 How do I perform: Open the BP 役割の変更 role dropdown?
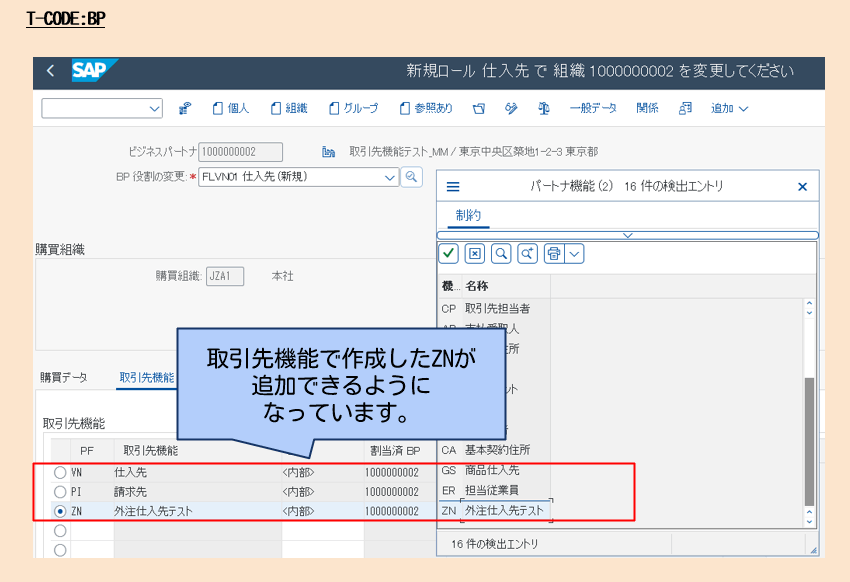click(x=389, y=177)
